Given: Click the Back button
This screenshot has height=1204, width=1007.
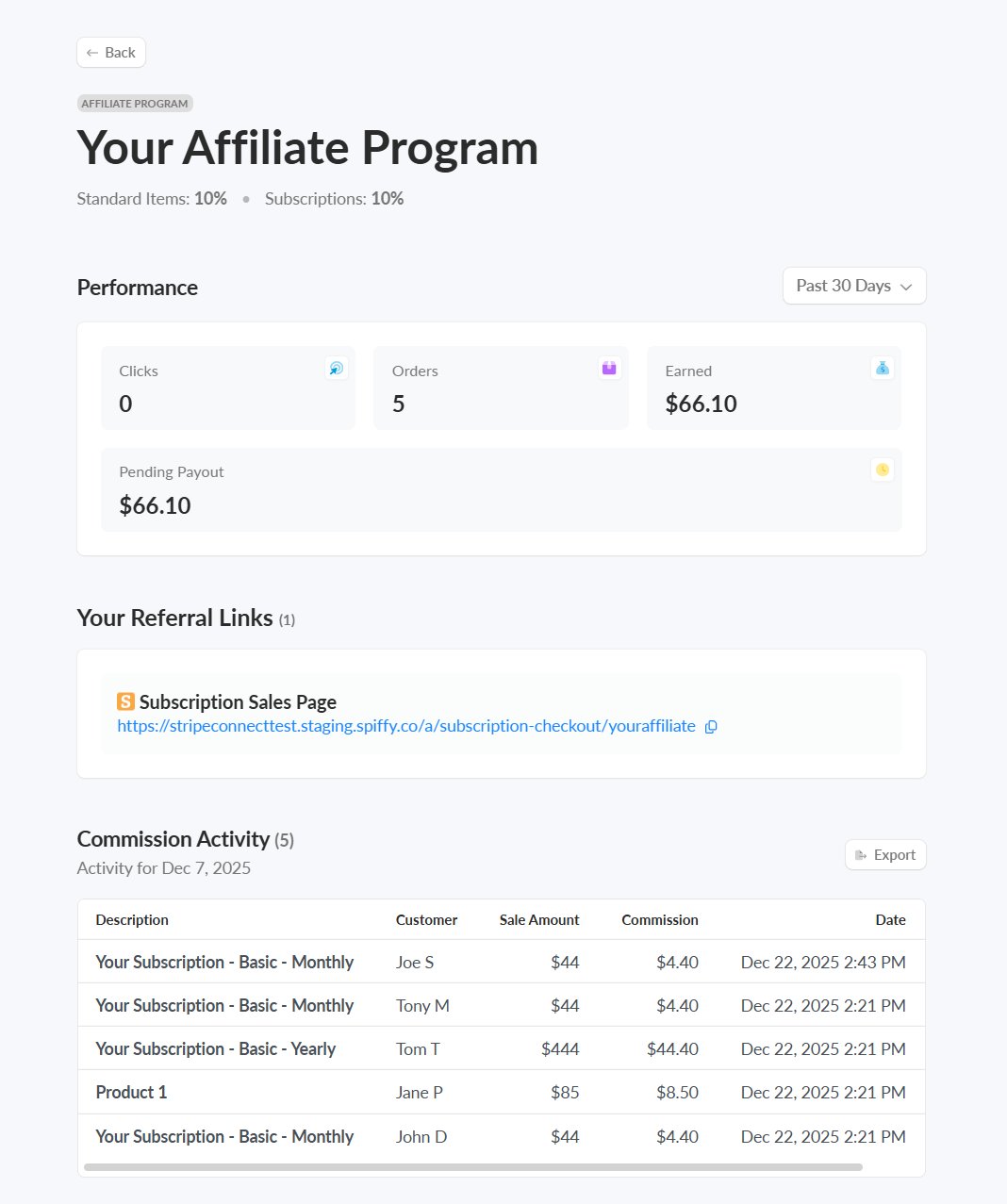Looking at the screenshot, I should coord(111,53).
